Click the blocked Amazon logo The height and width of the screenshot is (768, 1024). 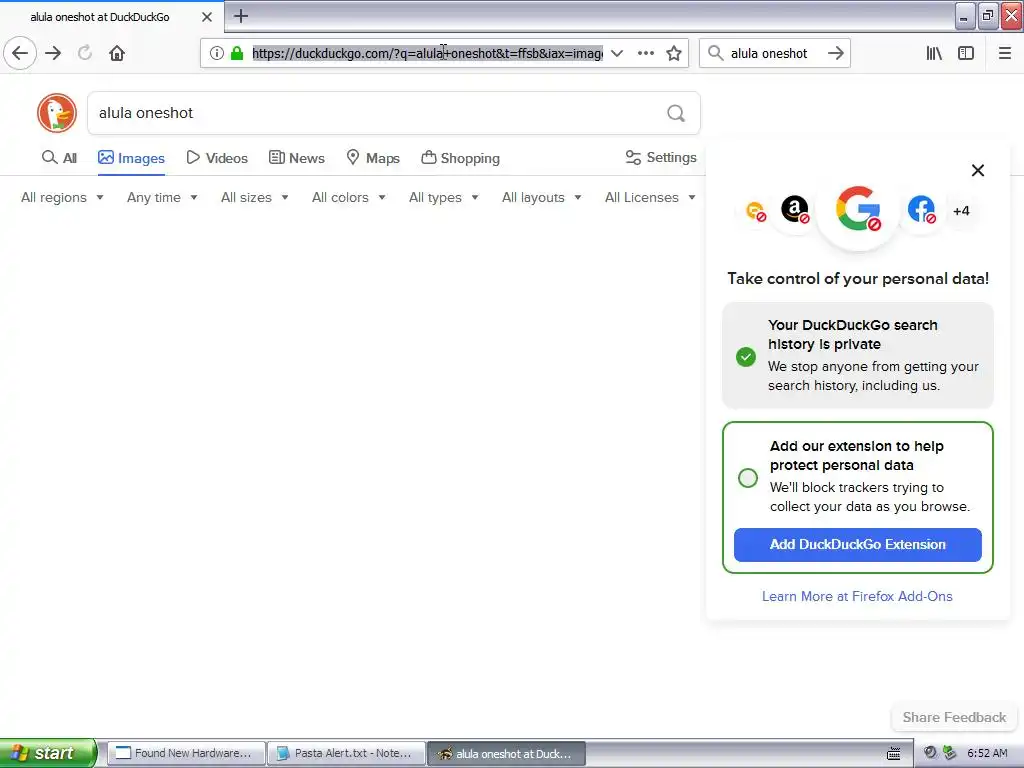[795, 210]
